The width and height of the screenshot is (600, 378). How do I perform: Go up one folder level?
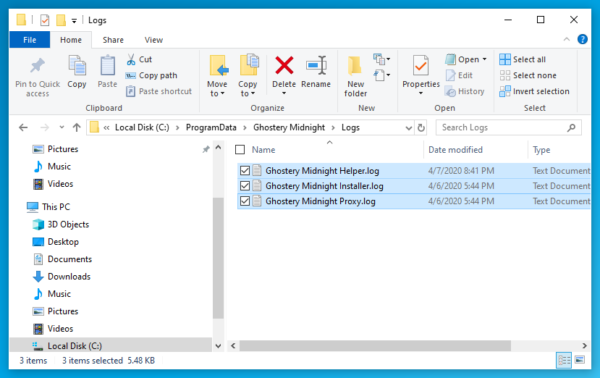pyautogui.click(x=77, y=127)
